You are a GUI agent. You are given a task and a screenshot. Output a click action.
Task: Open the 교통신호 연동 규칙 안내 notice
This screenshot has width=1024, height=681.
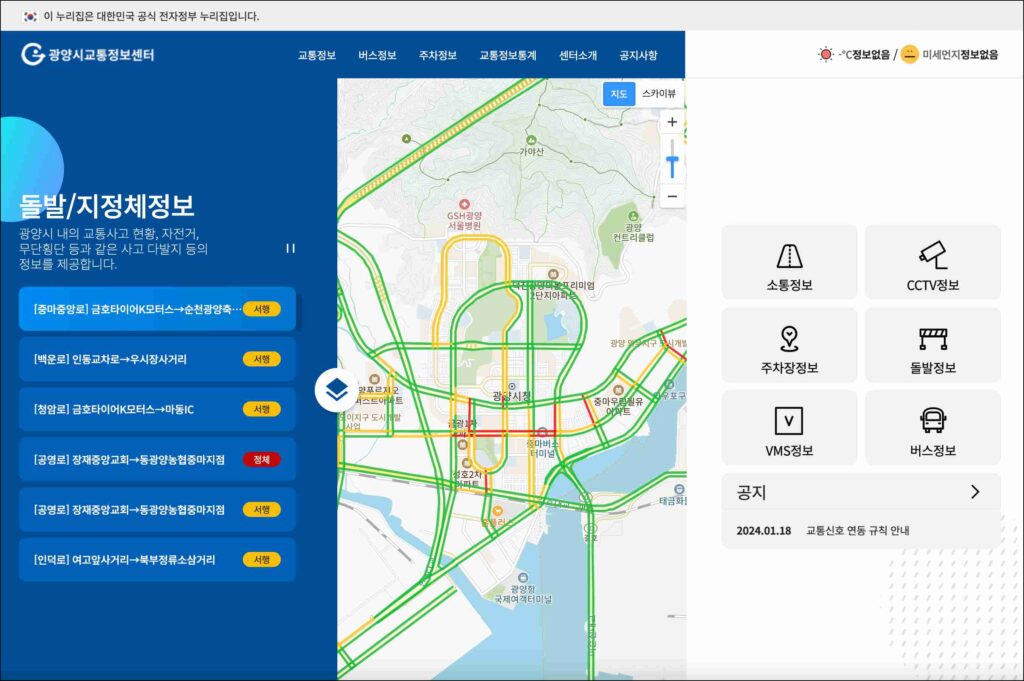pos(857,531)
